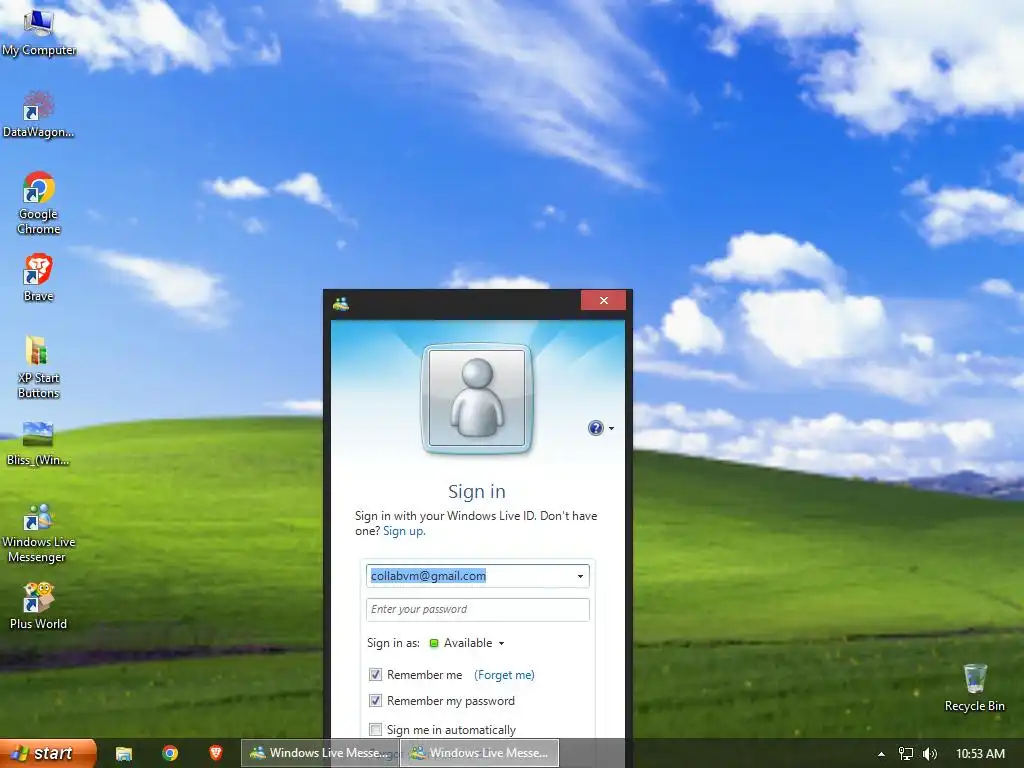Open the Available status dropdown
Image resolution: width=1024 pixels, height=768 pixels.
[467, 643]
